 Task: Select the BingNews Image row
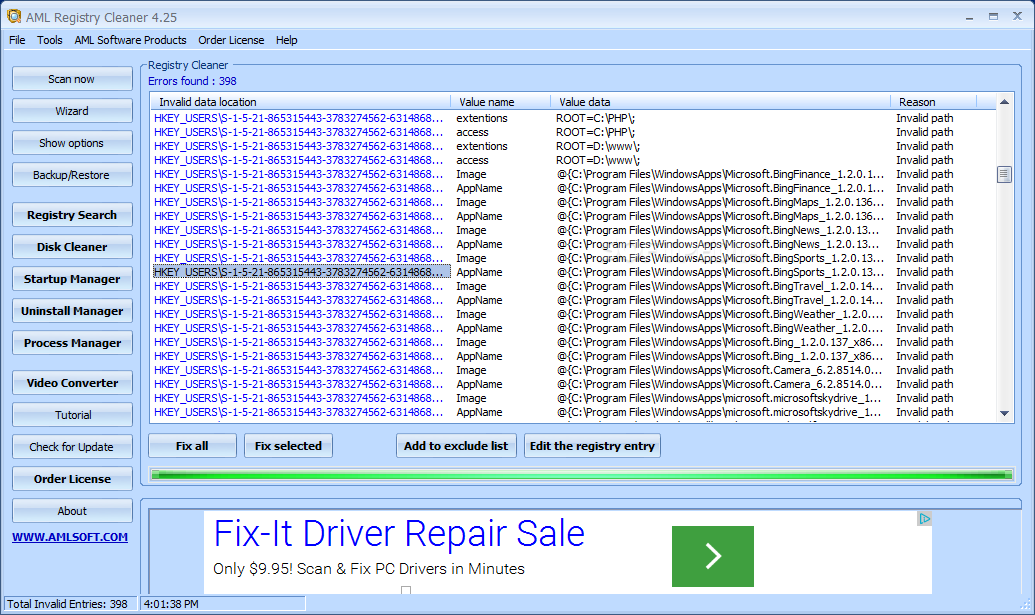coord(573,230)
